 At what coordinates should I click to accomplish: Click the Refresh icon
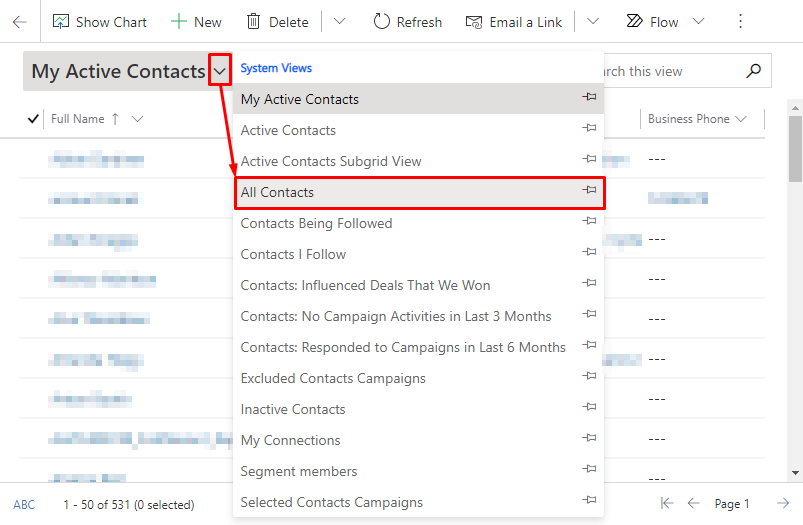pyautogui.click(x=382, y=22)
